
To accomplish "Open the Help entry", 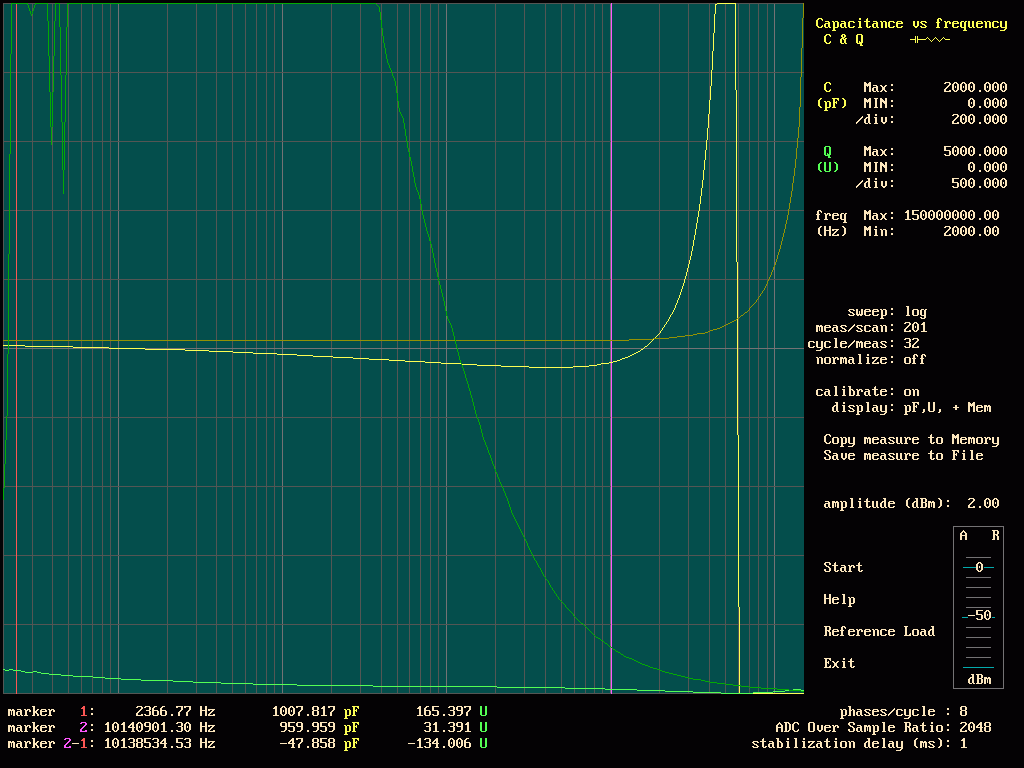I will (x=839, y=600).
